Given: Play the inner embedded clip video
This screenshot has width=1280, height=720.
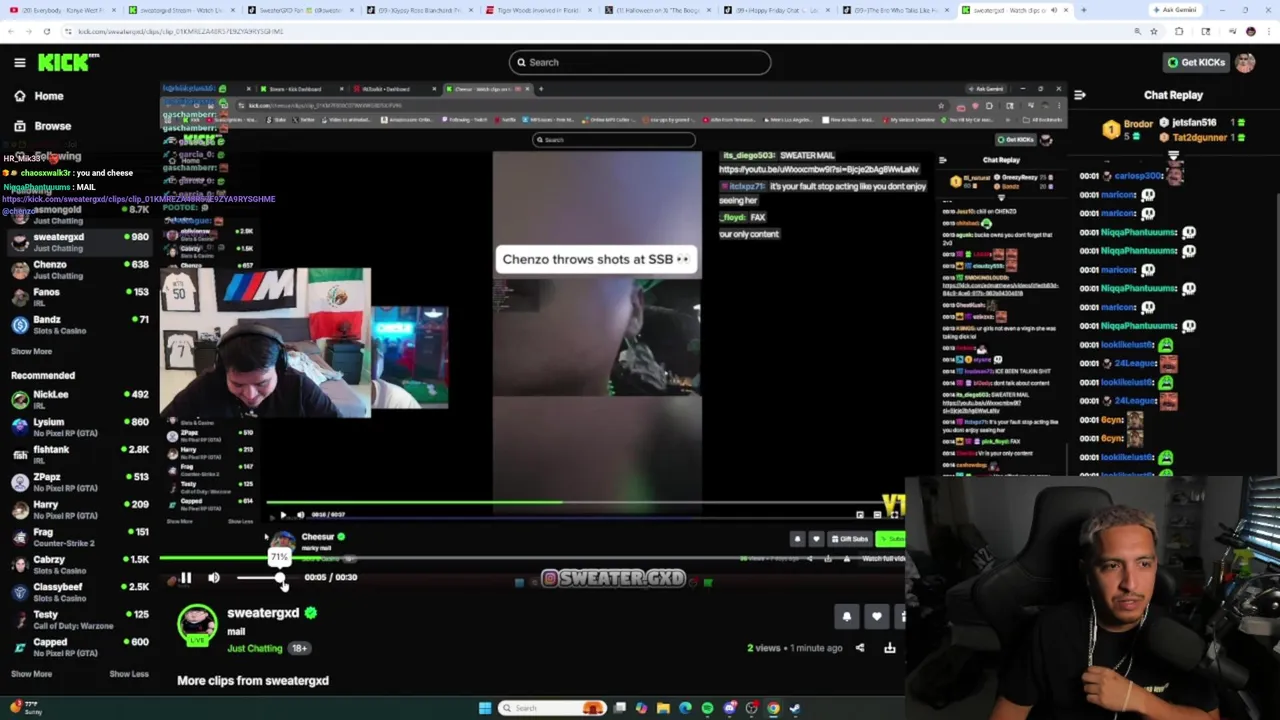Looking at the screenshot, I should tap(283, 515).
